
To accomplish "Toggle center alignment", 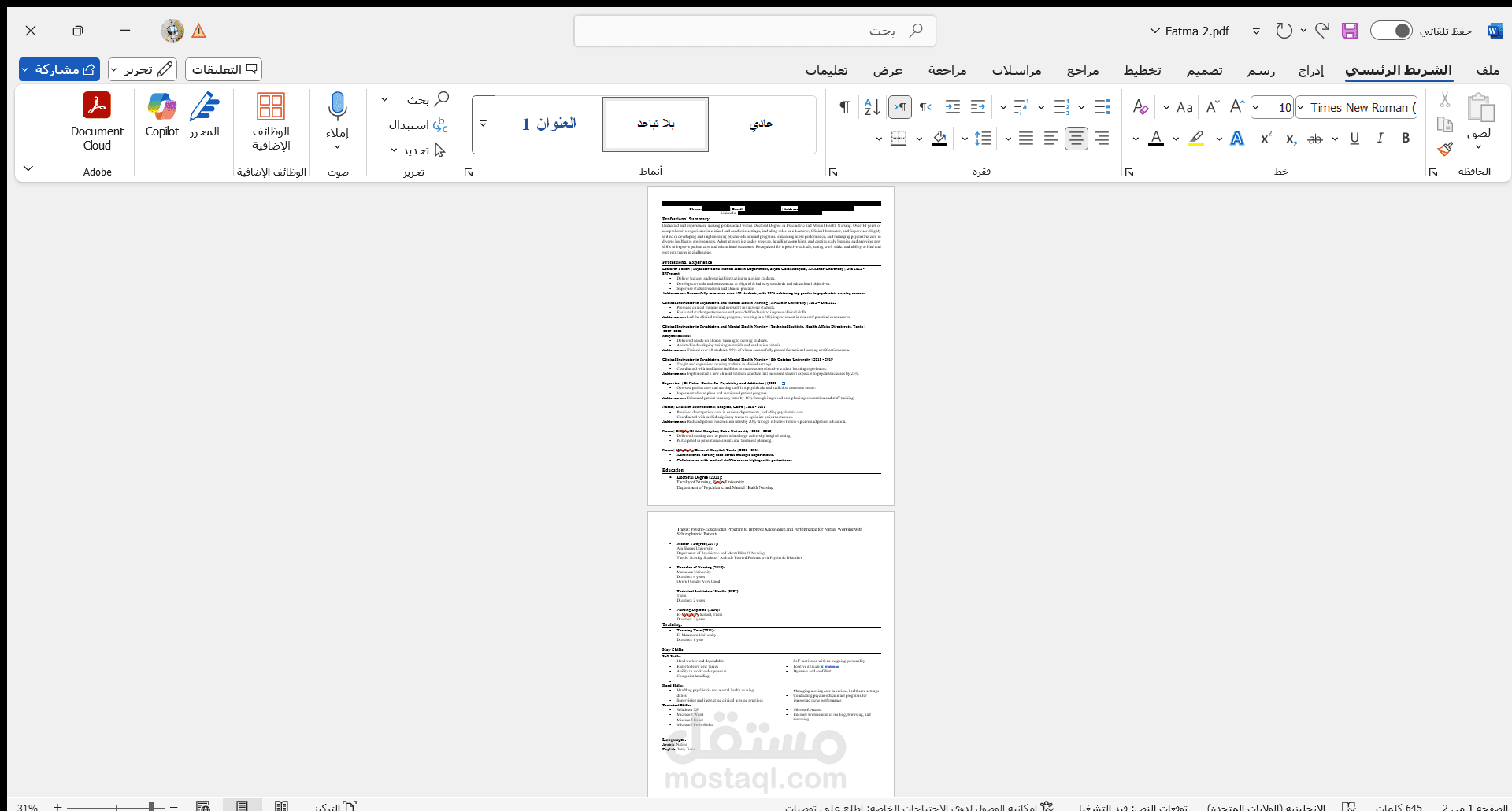I will point(1077,139).
